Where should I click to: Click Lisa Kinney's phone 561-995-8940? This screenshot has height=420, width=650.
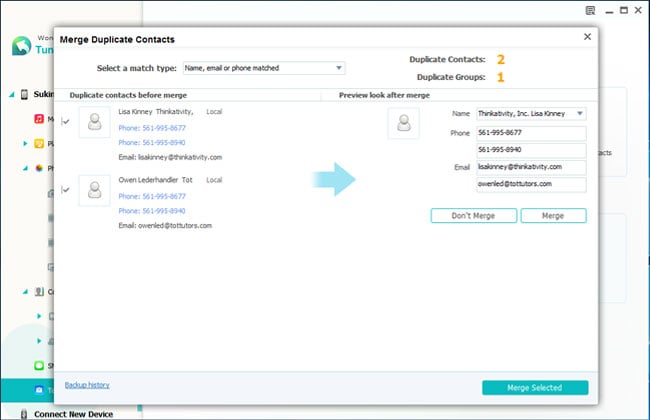(x=152, y=143)
